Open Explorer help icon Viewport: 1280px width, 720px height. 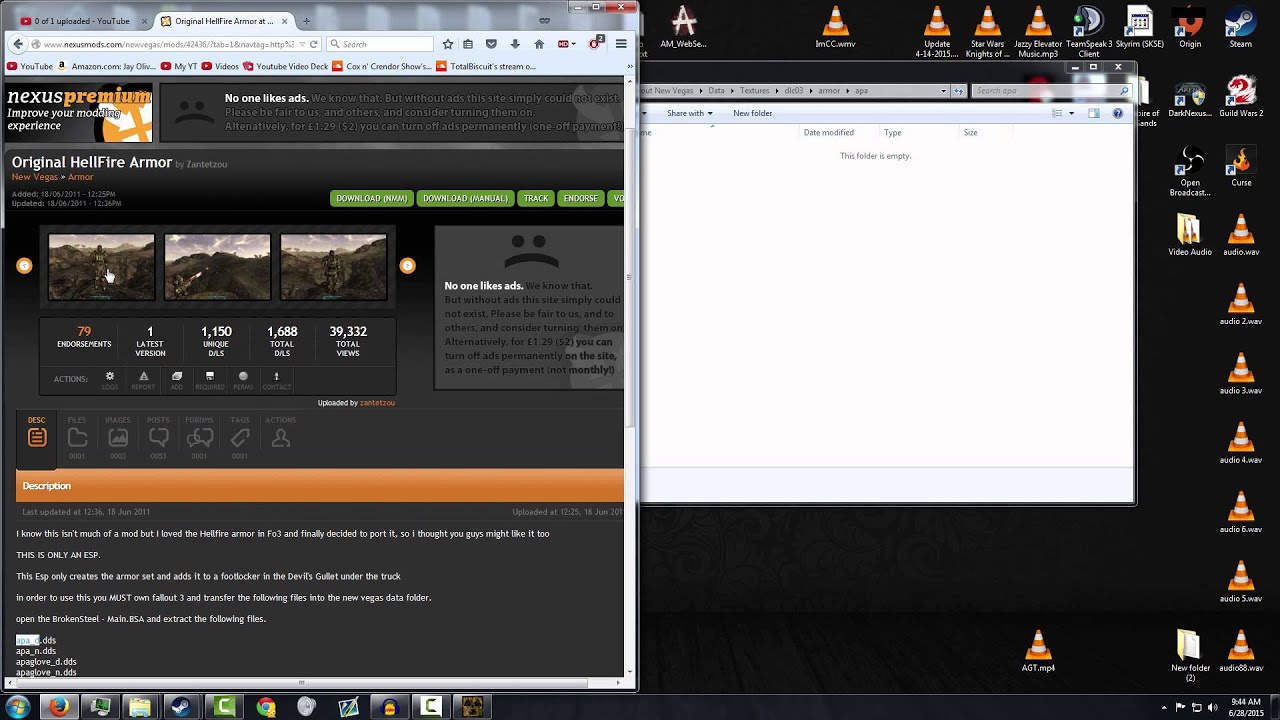(1118, 113)
